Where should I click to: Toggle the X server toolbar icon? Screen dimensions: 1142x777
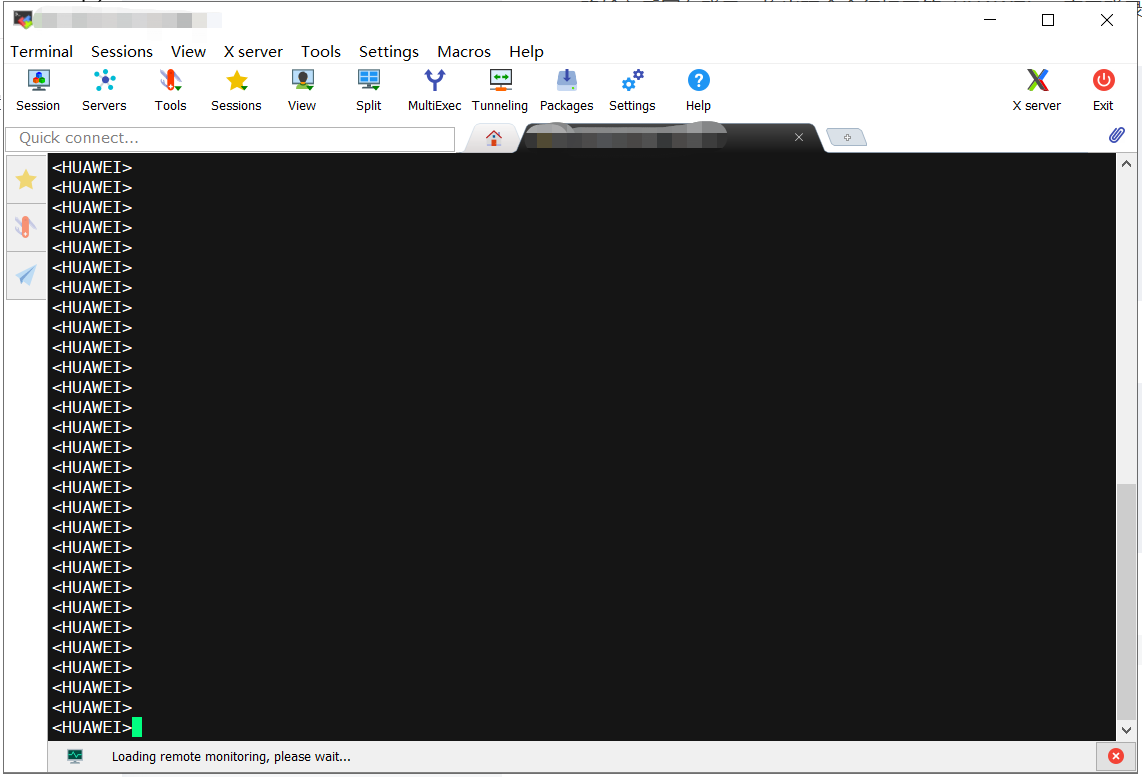(1036, 90)
